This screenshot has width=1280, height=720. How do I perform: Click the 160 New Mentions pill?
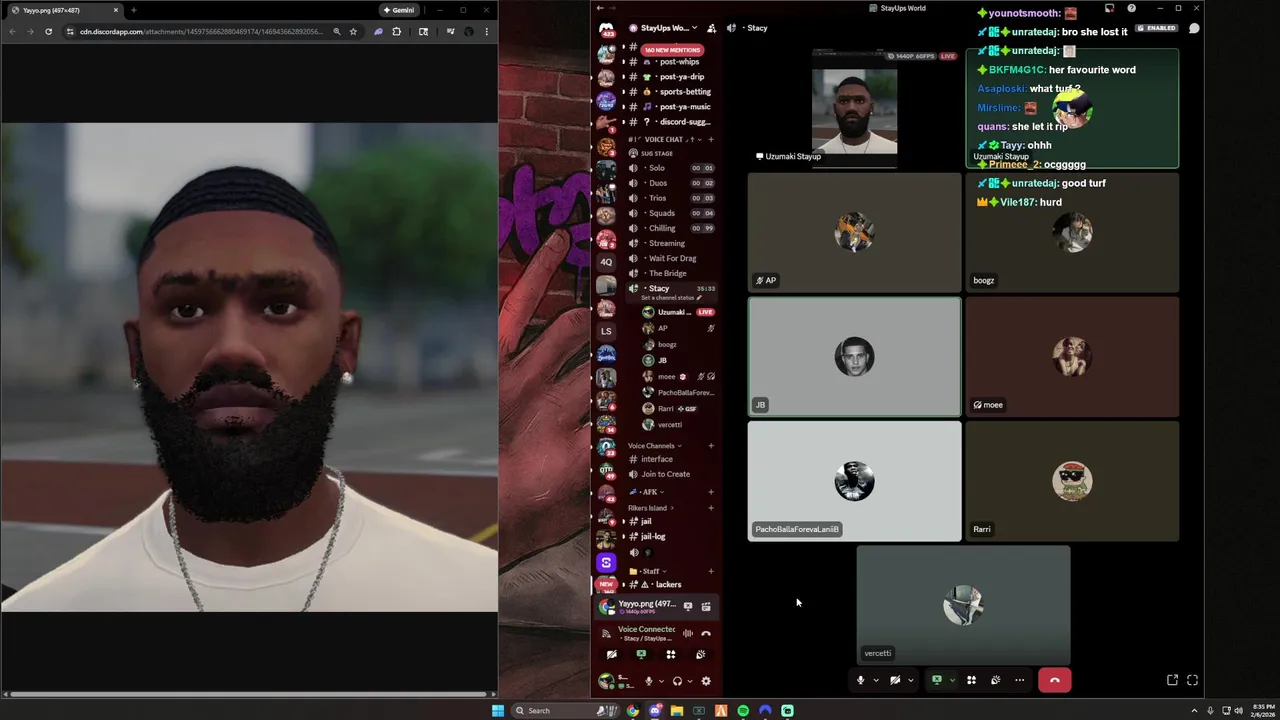[x=672, y=49]
